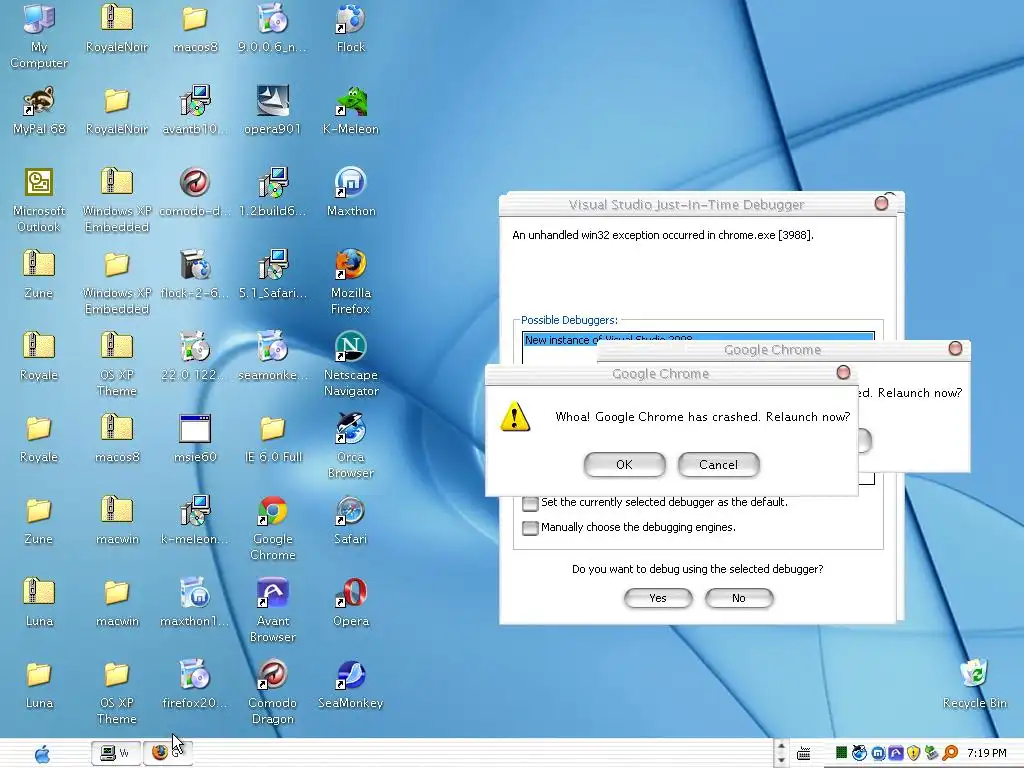Click Cancel in the front Chrome crash dialog
This screenshot has height=768, width=1024.
pyautogui.click(x=718, y=464)
